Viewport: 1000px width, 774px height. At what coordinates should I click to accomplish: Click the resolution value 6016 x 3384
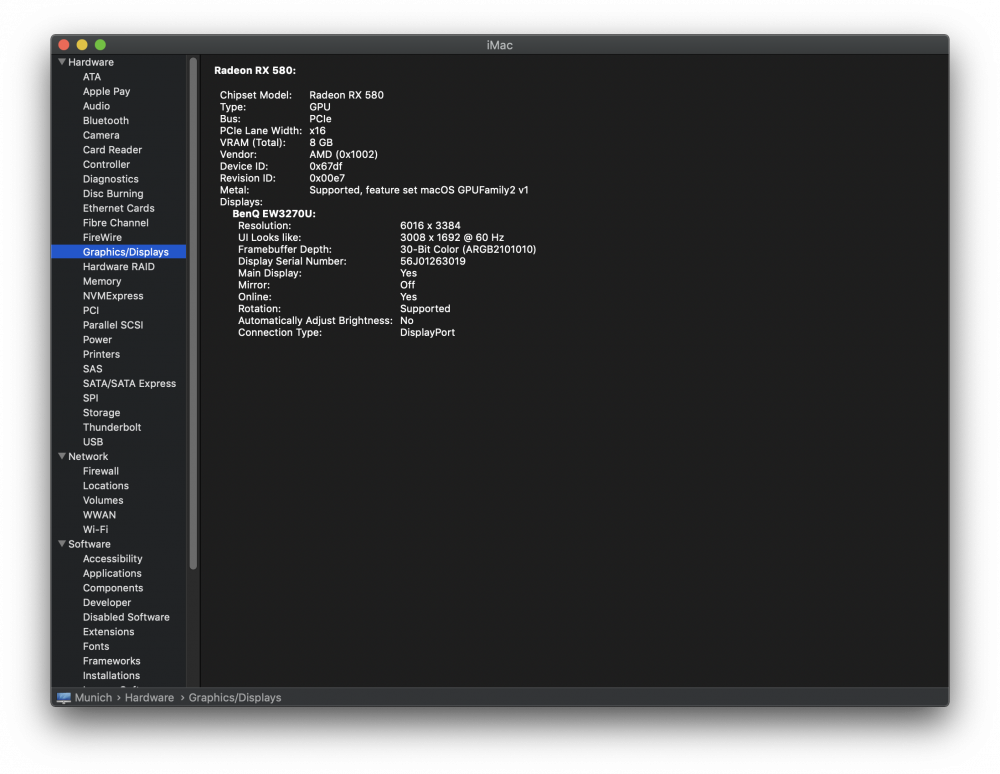[430, 226]
